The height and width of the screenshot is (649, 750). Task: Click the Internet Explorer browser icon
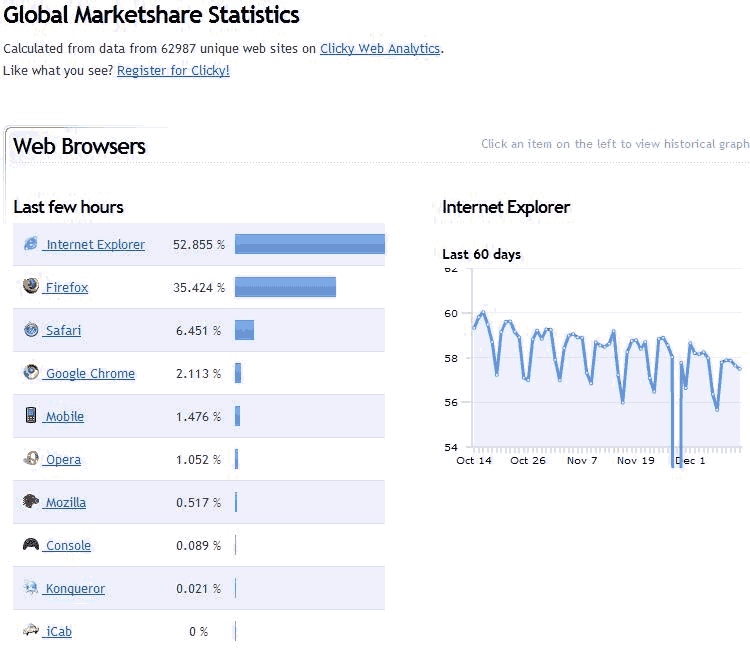tap(31, 244)
